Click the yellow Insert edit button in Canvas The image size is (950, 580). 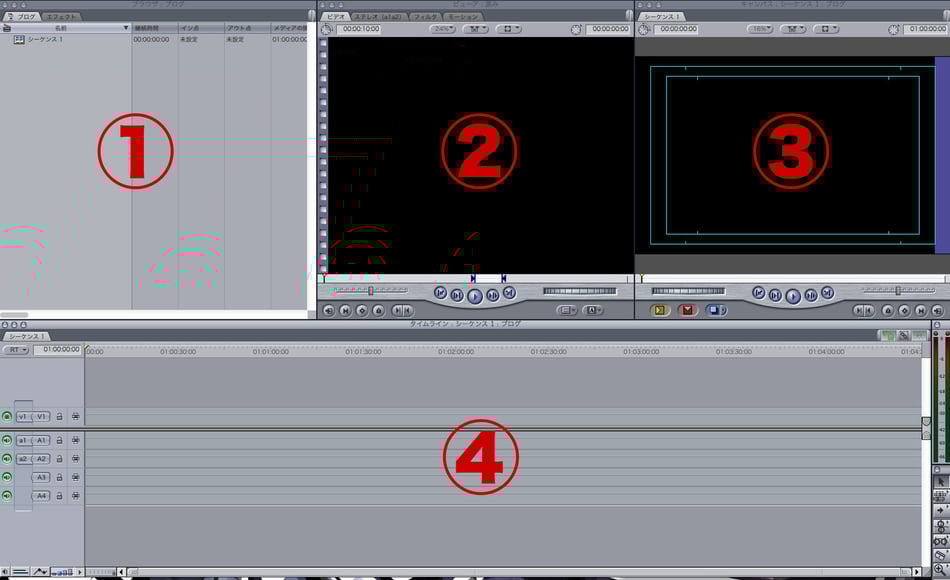click(659, 310)
